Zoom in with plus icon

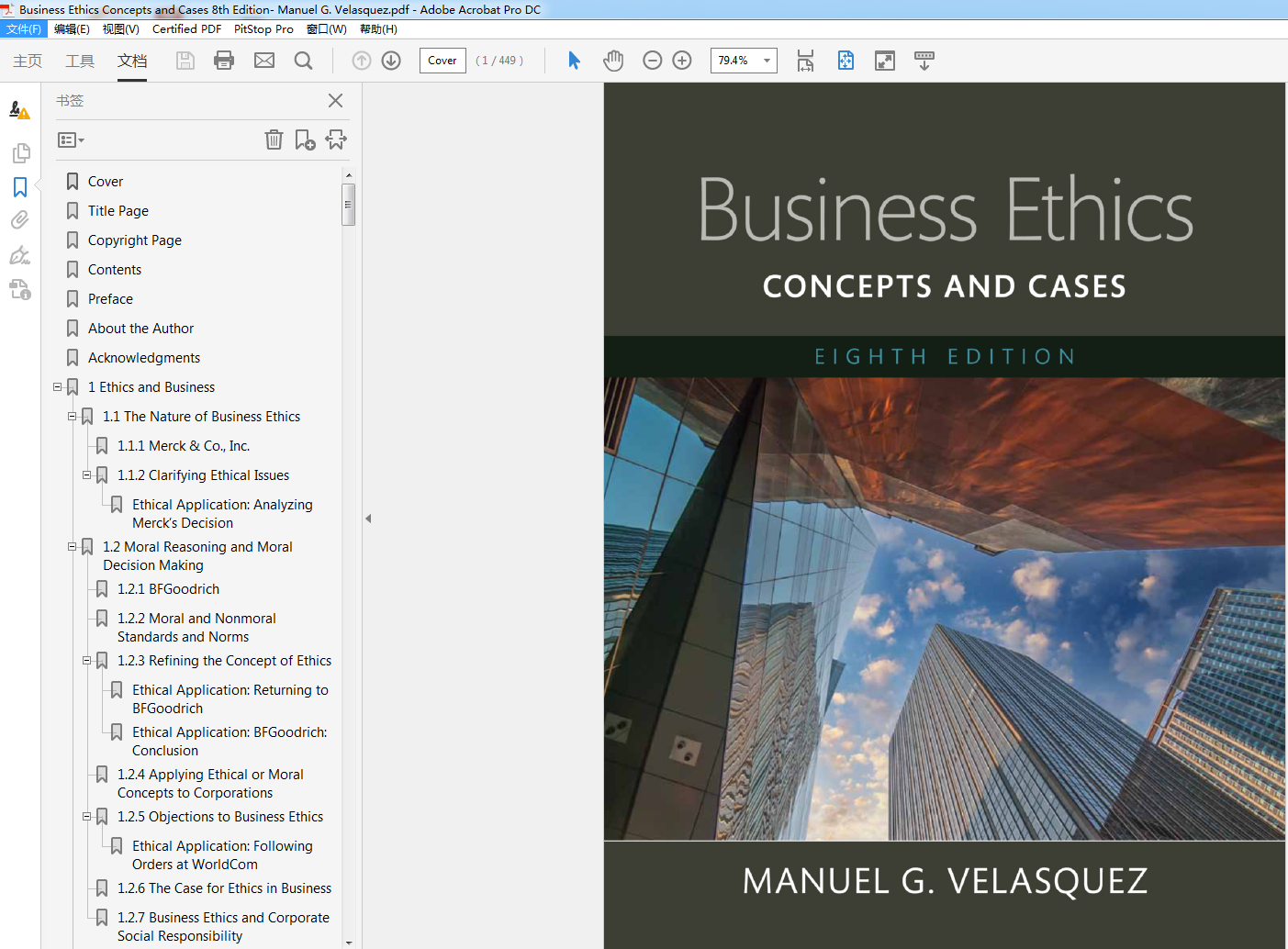click(x=682, y=61)
